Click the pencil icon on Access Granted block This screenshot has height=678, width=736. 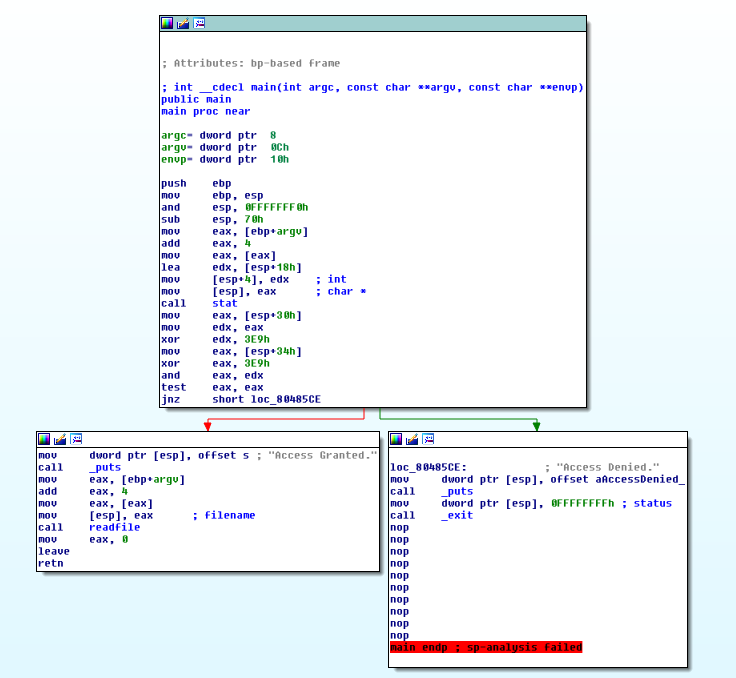coord(60,439)
